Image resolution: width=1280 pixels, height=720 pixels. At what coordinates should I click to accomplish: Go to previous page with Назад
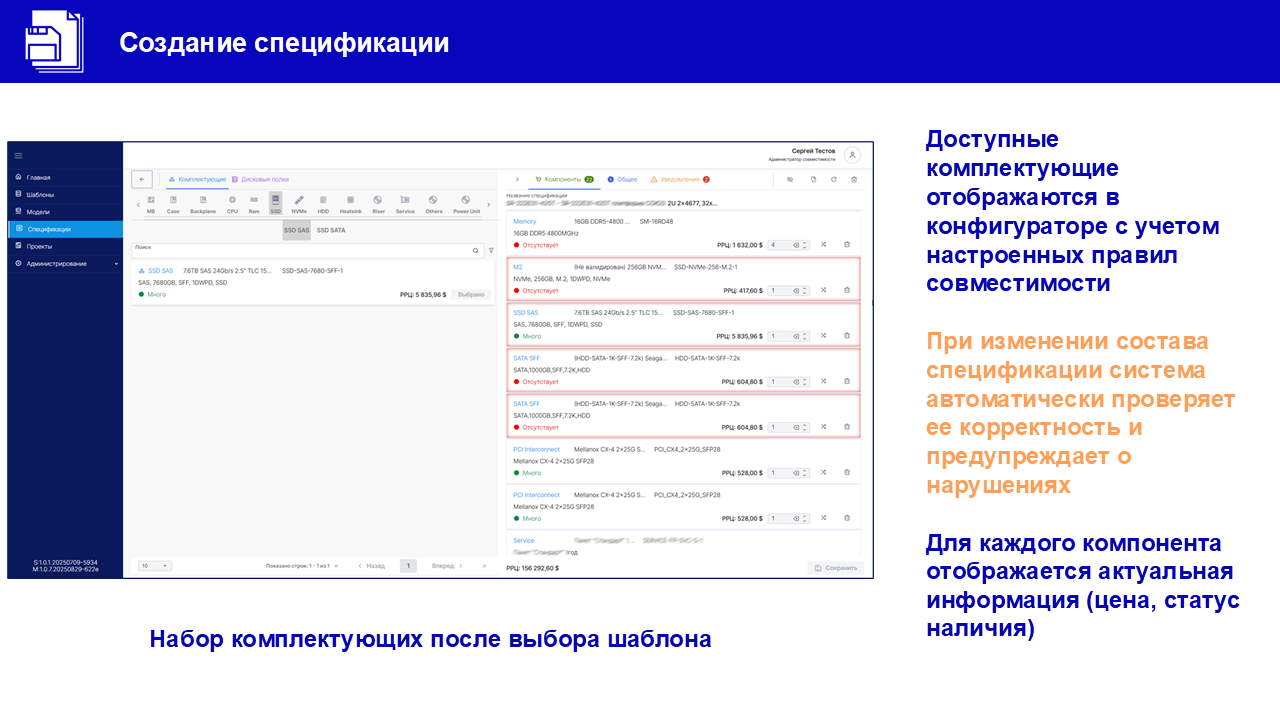click(x=370, y=566)
